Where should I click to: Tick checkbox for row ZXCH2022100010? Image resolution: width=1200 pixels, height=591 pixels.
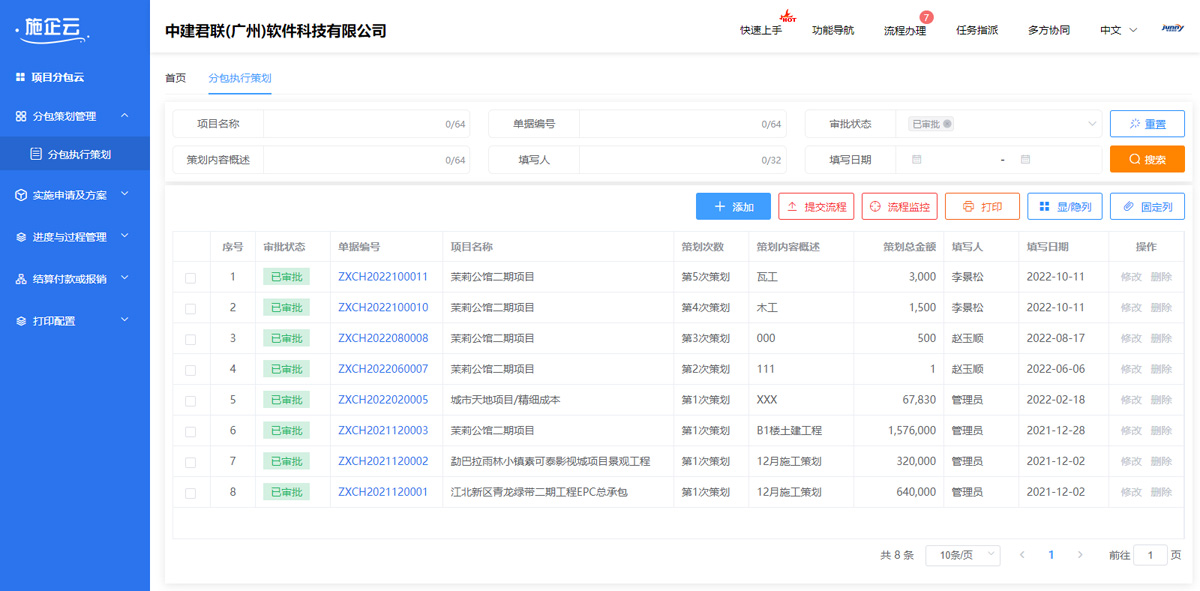pyautogui.click(x=191, y=309)
